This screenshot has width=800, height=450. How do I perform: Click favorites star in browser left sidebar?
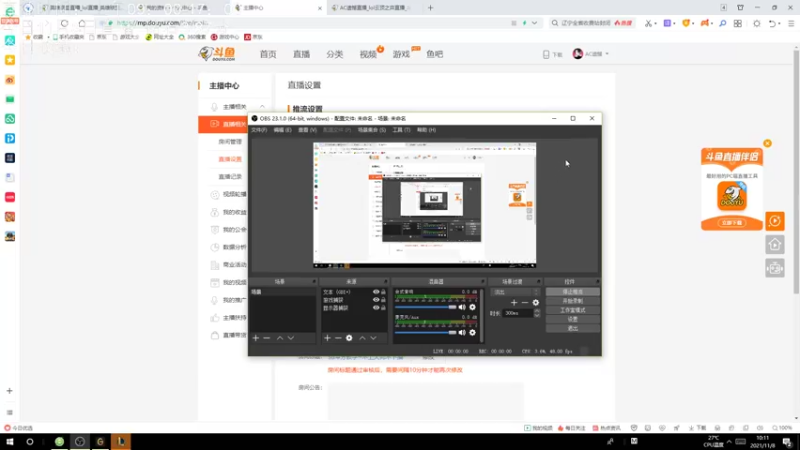(10, 60)
